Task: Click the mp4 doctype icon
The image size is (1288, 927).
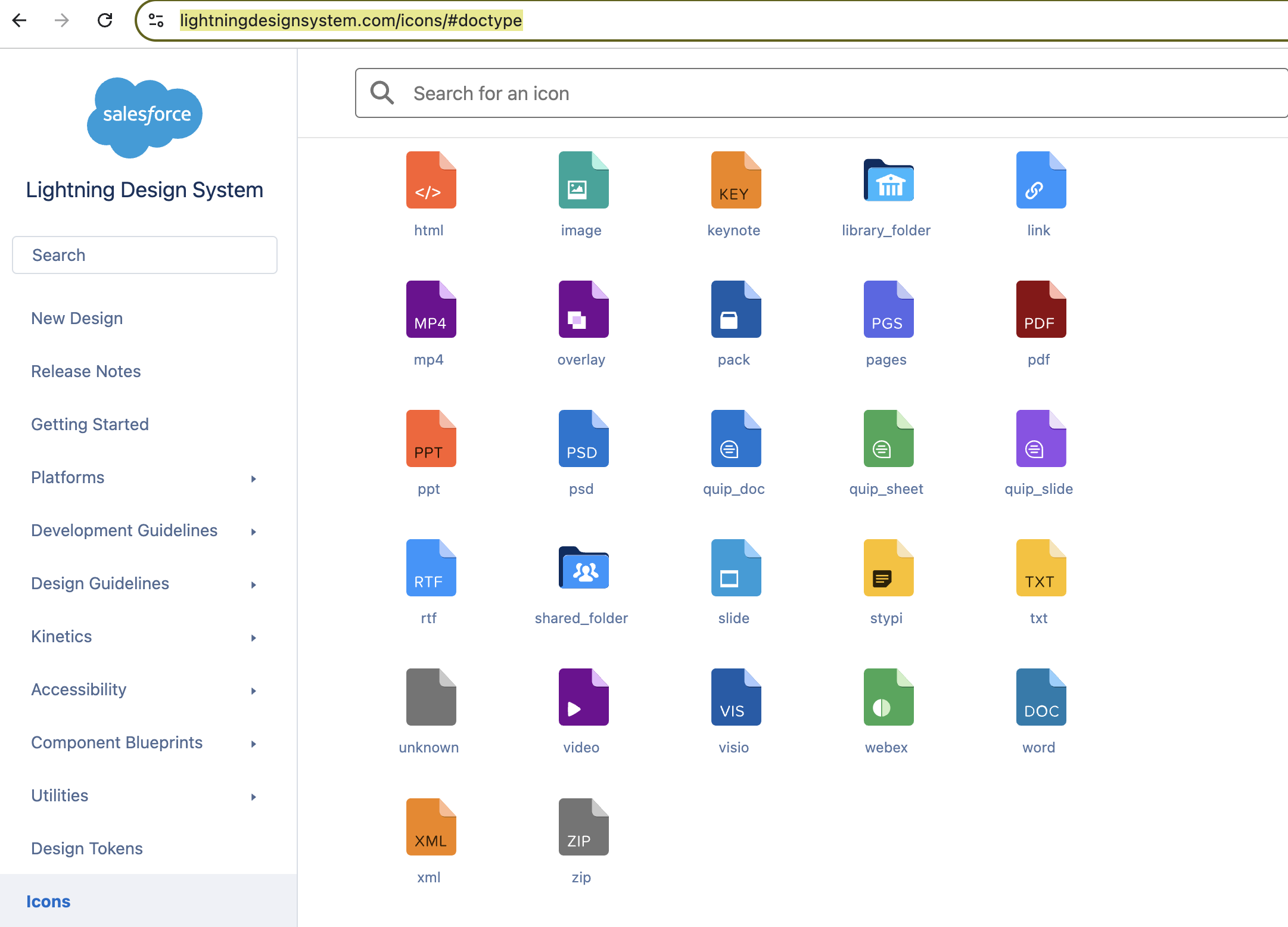Action: tap(430, 309)
